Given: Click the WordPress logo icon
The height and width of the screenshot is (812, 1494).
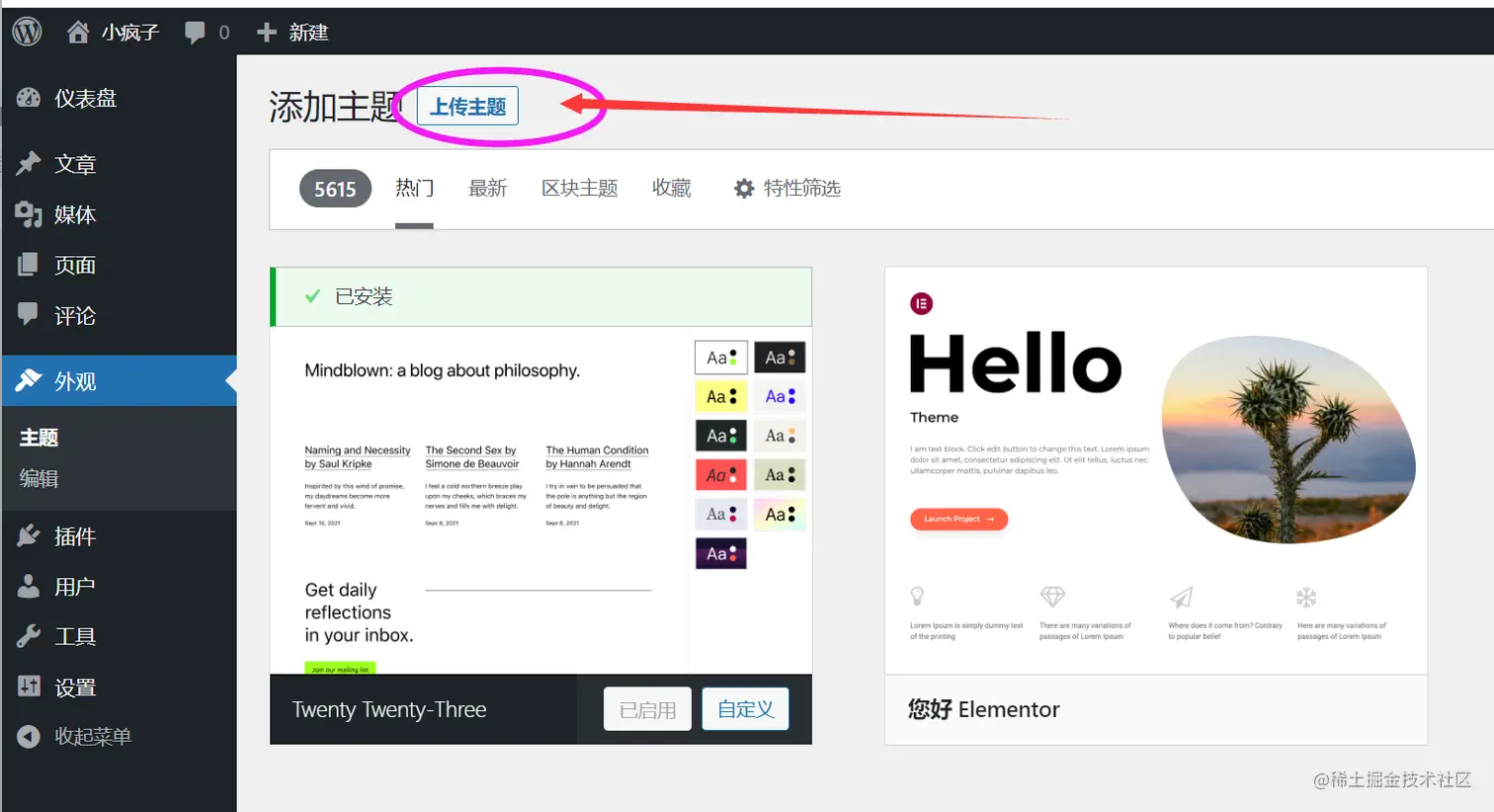Looking at the screenshot, I should [x=28, y=32].
